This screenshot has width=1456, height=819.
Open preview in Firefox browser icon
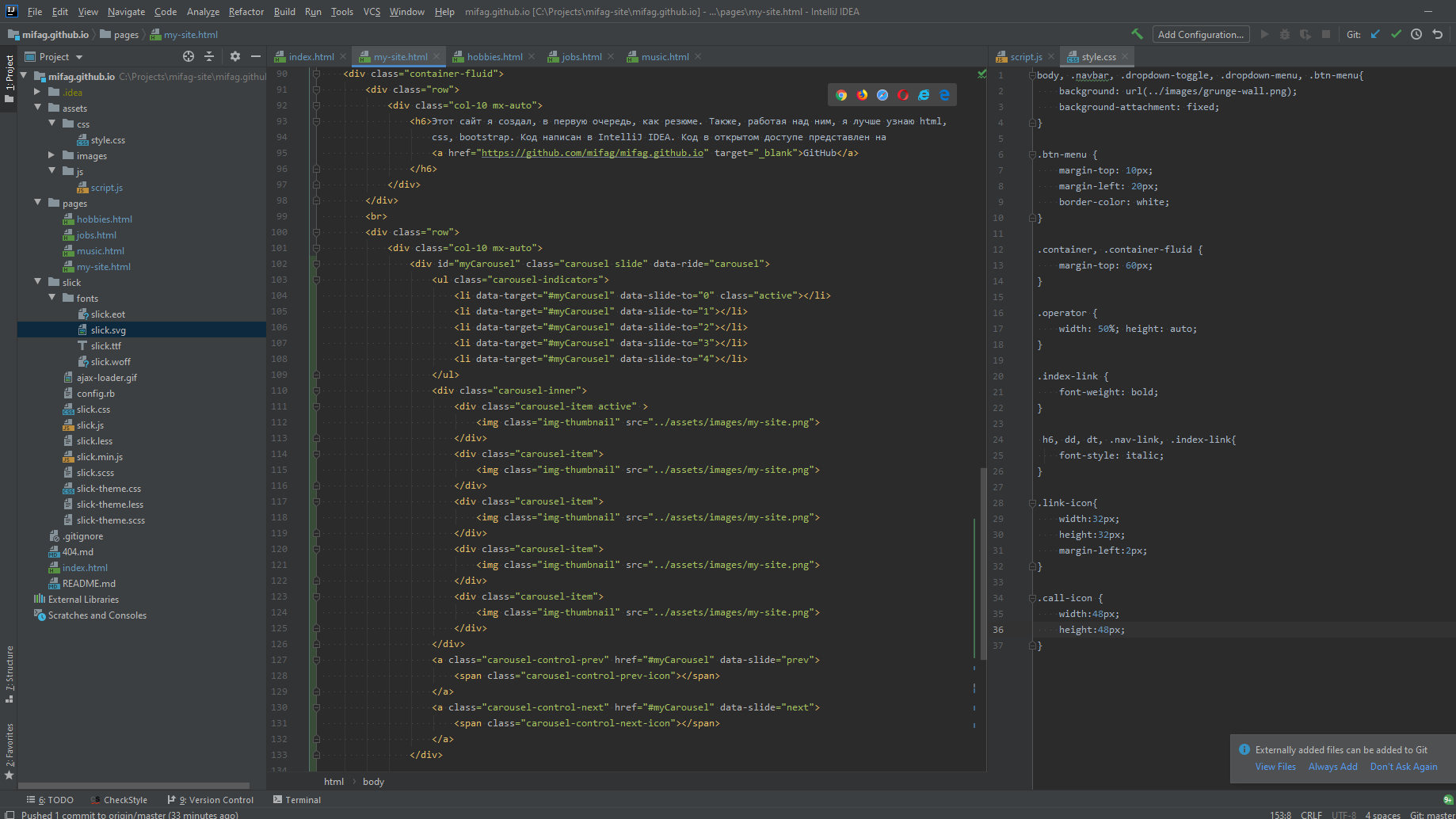pyautogui.click(x=862, y=95)
